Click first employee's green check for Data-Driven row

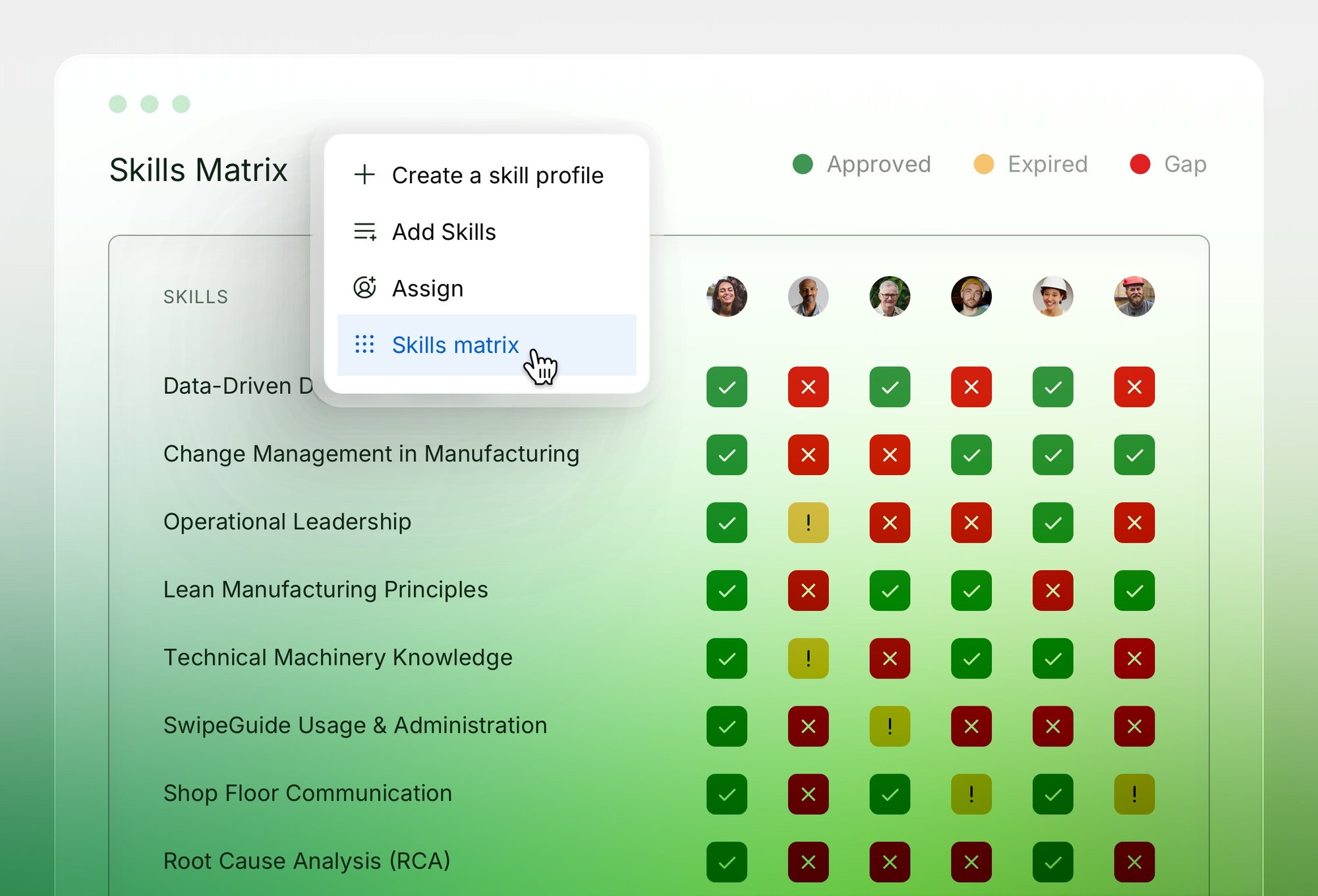727,387
